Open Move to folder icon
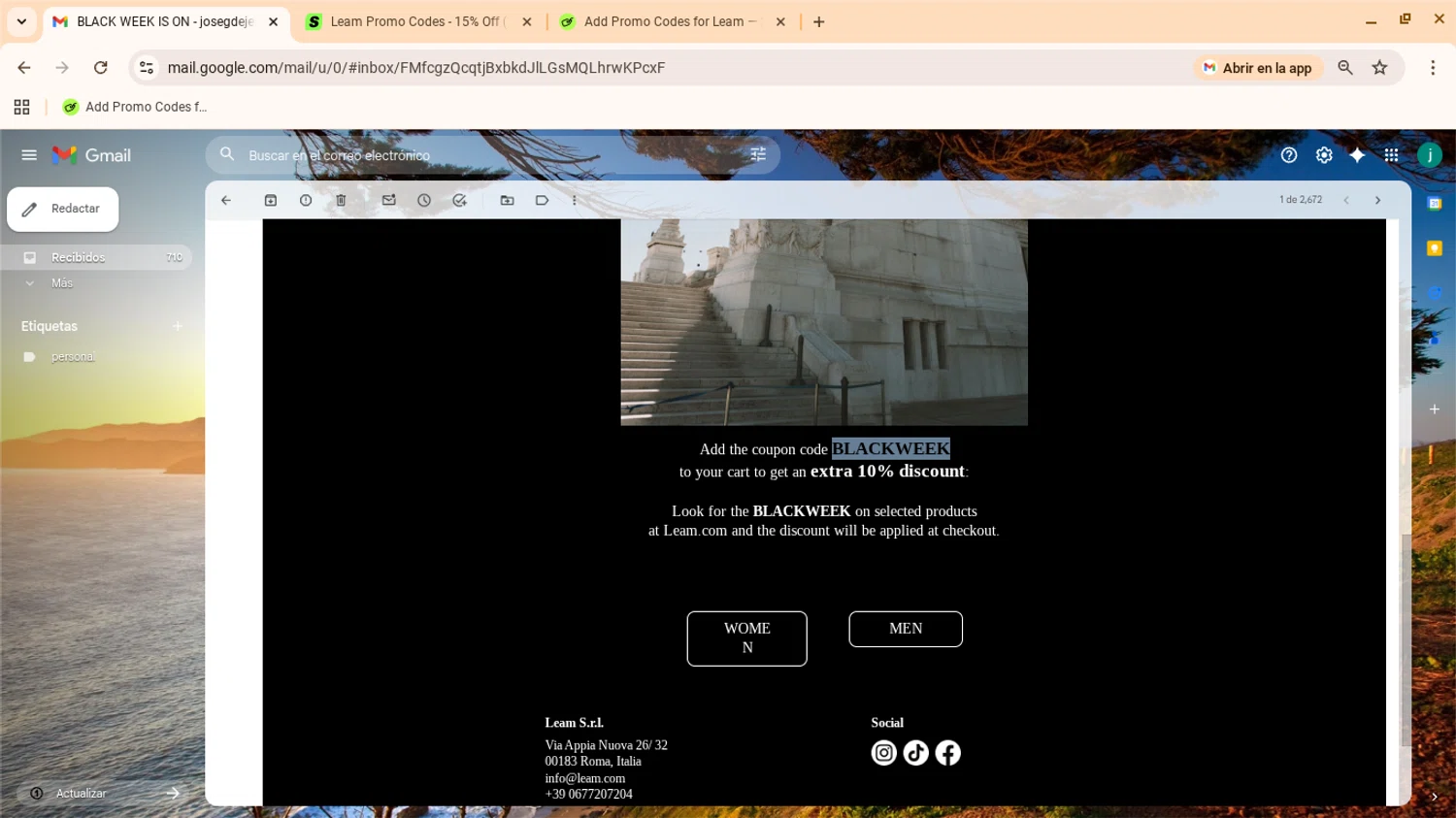Viewport: 1456px width, 818px height. 508,201
